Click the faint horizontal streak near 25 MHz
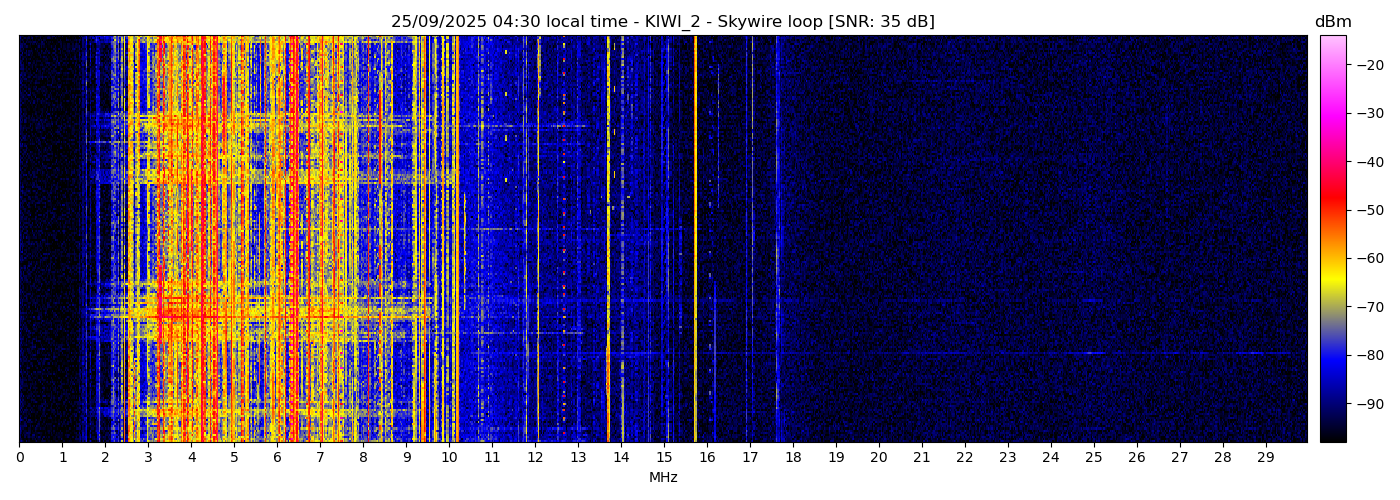1400x500 pixels. (x=1094, y=352)
